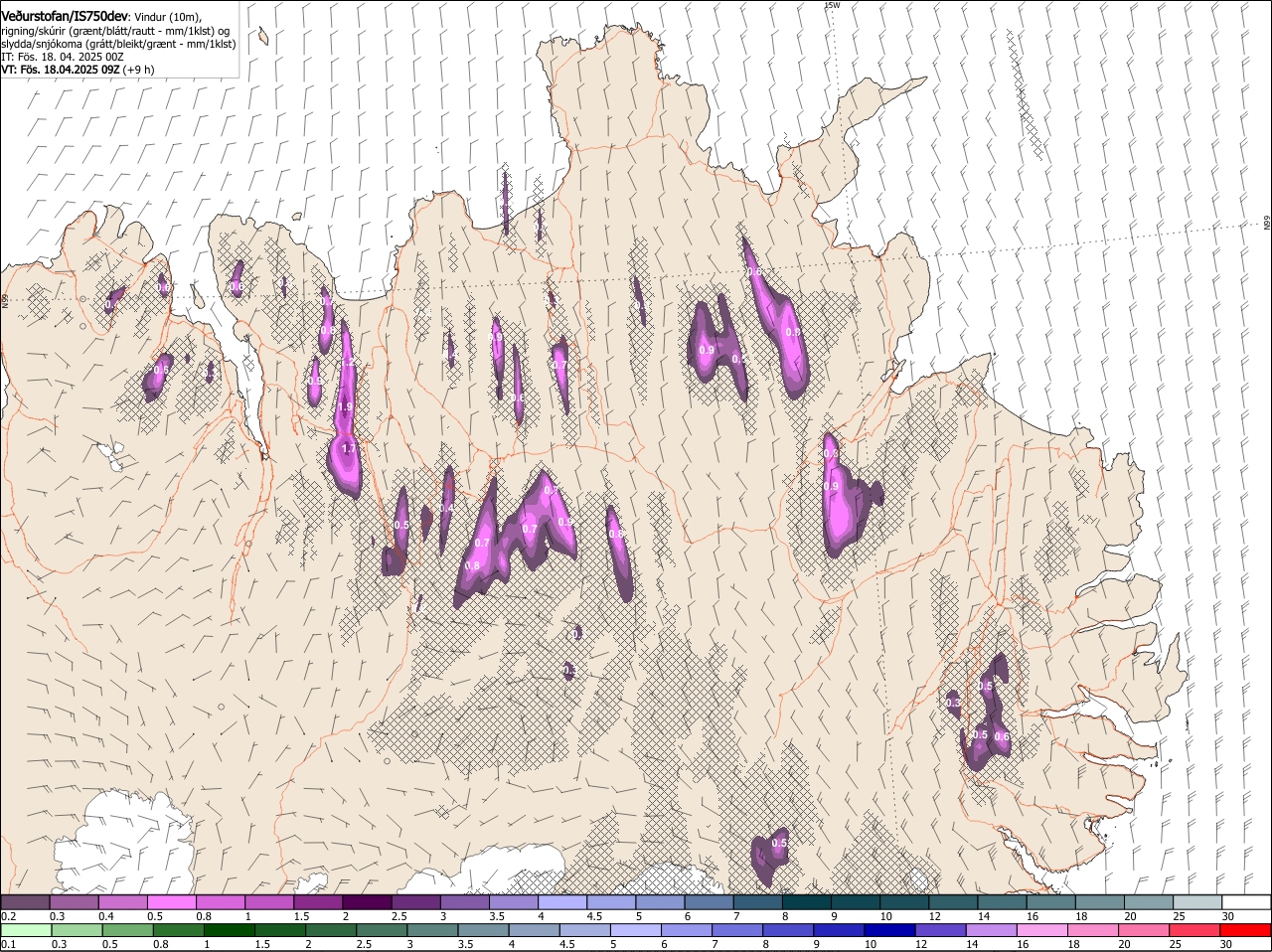Screen dimensions: 1272x952
Task: Click the "1.9" precipitation value on the map
Action: (x=345, y=407)
